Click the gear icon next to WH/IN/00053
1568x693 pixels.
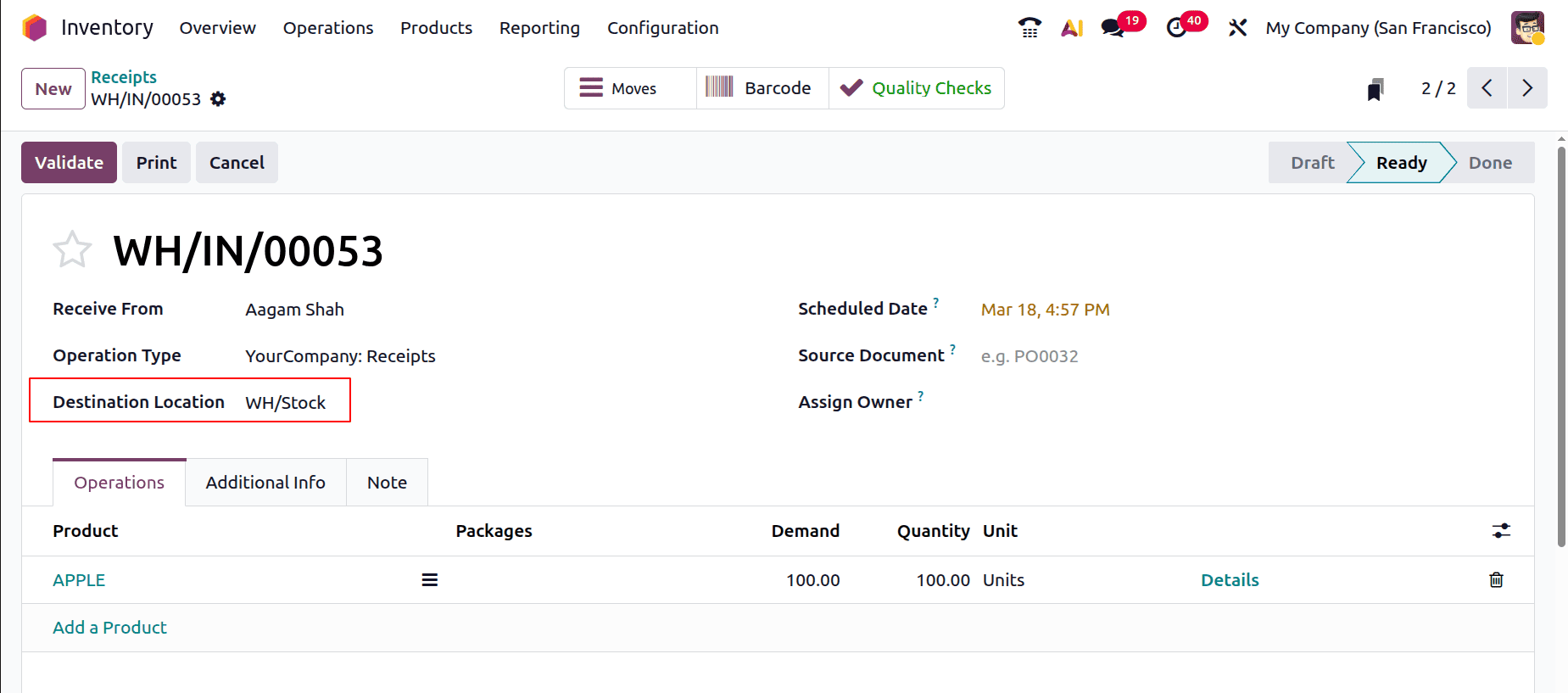218,99
